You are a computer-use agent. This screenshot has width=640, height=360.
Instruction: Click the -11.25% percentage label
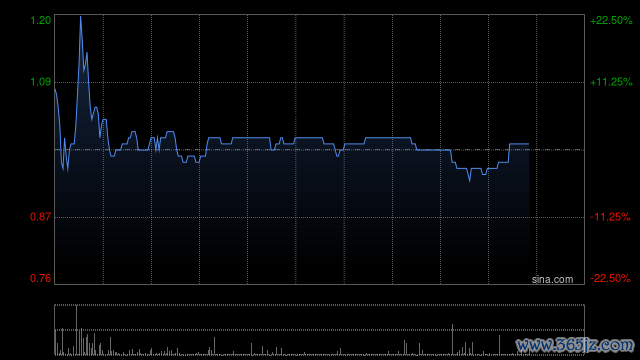tap(610, 217)
